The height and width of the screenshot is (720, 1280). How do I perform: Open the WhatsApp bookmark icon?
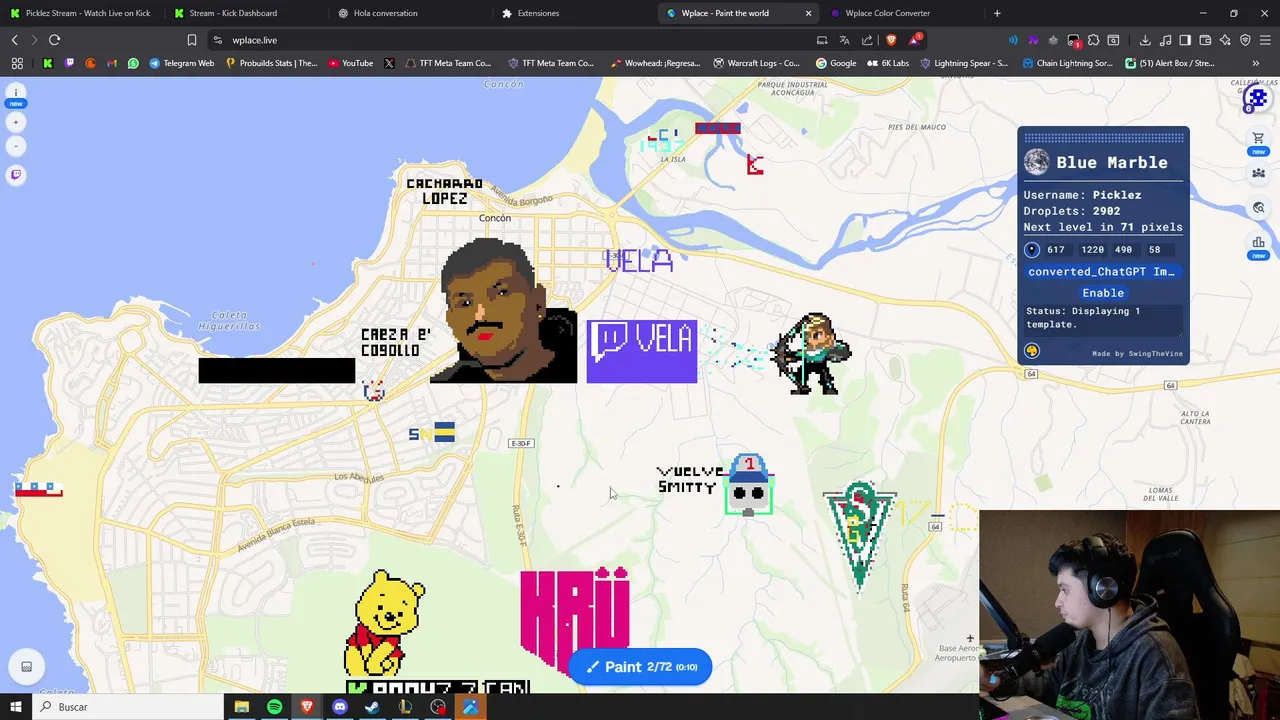133,63
